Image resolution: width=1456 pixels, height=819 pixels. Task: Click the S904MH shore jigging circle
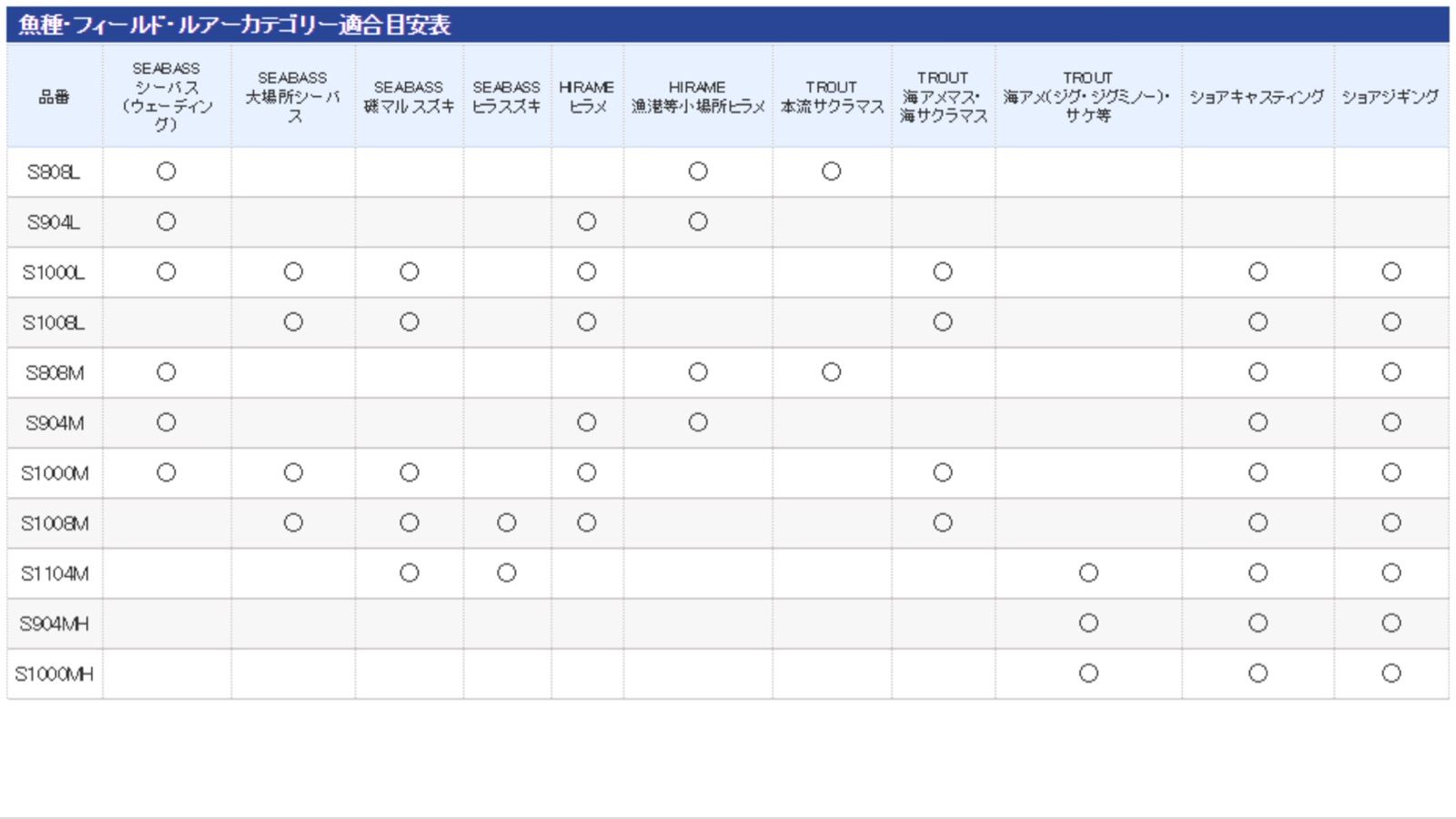point(1390,622)
